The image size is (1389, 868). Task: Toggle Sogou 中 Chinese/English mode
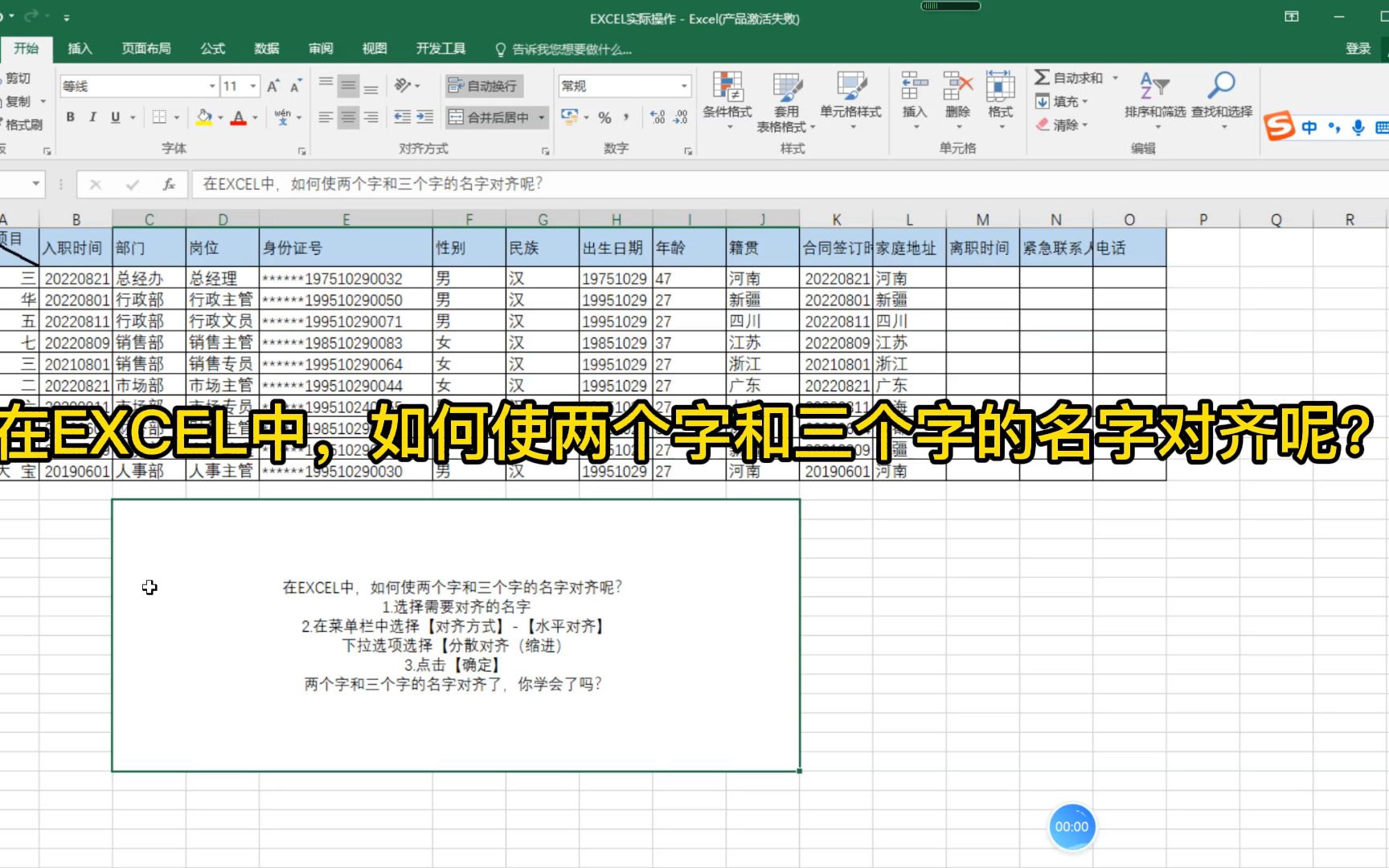[1309, 127]
